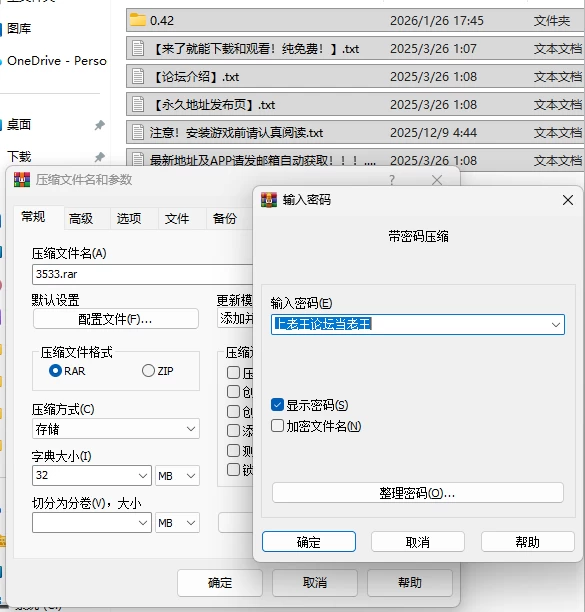The image size is (585, 612).
Task: Enable the 加密文件名 checkbox
Action: [277, 426]
